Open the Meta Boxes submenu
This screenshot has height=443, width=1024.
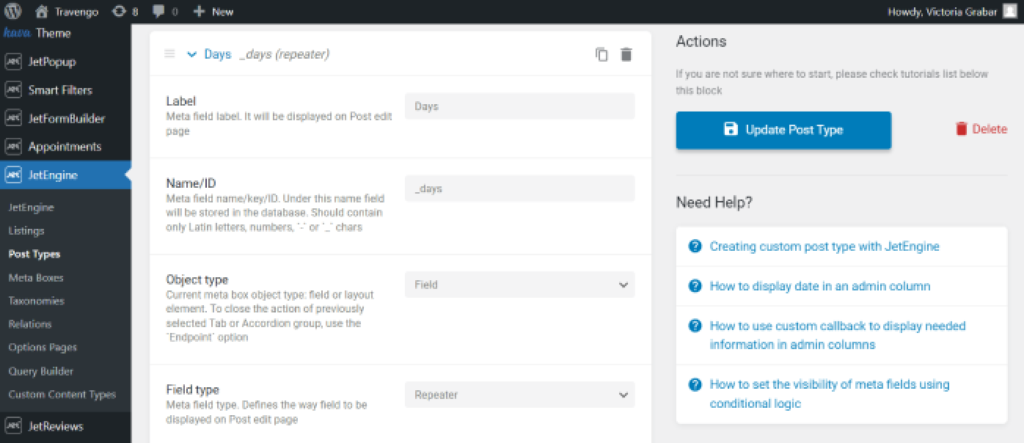point(36,278)
